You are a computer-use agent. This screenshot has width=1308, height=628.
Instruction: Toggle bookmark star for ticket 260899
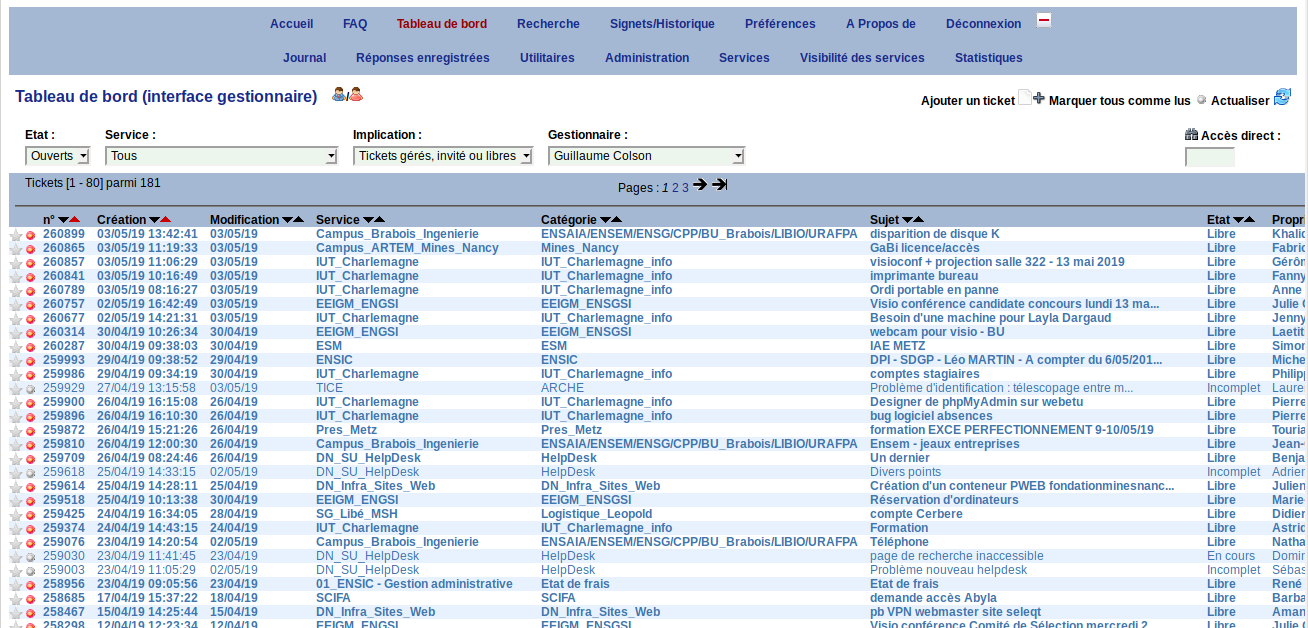(16, 235)
